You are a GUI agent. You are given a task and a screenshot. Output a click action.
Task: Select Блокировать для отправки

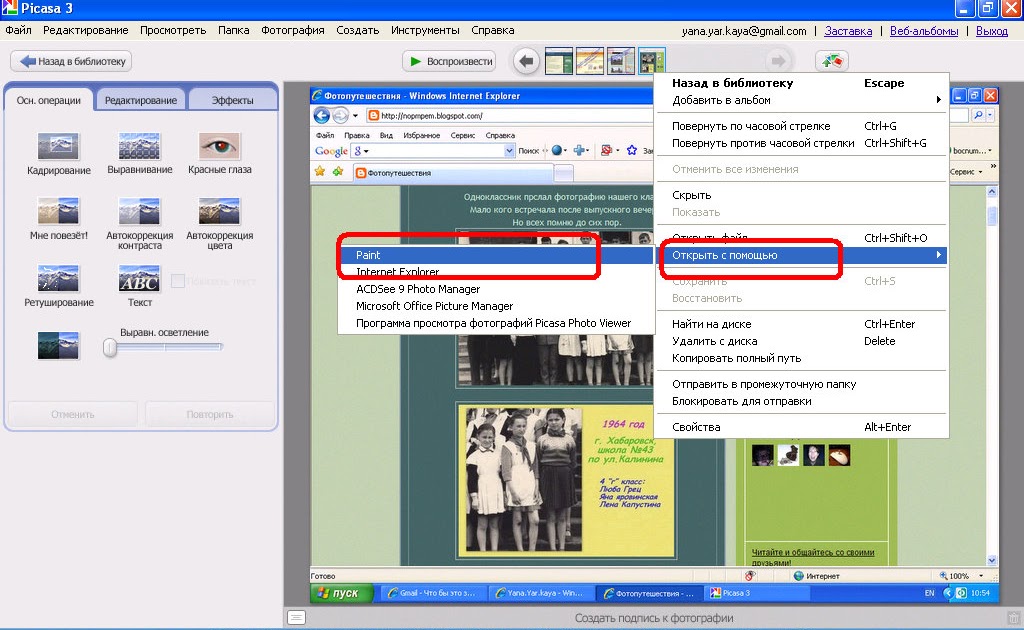pos(801,401)
